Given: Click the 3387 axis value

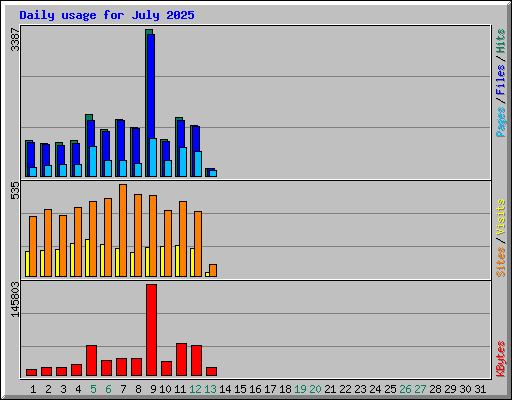Looking at the screenshot, I should pos(15,40).
